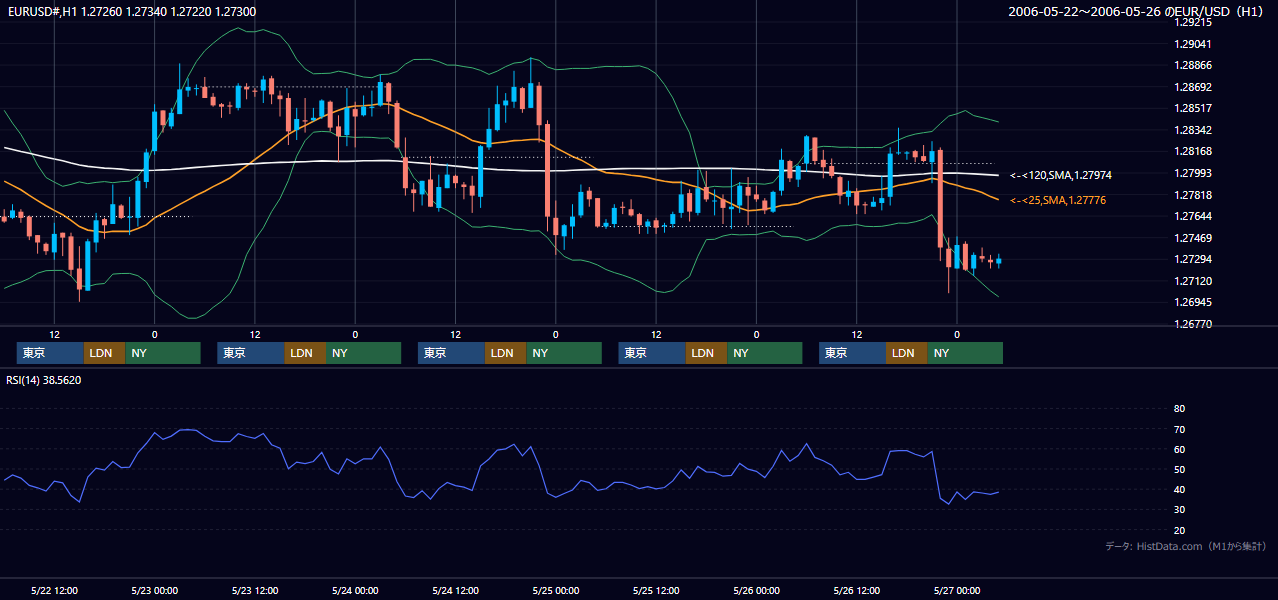Viewport: 1278px width, 600px height.
Task: Click RSI axis level 60
Action: tap(1179, 449)
